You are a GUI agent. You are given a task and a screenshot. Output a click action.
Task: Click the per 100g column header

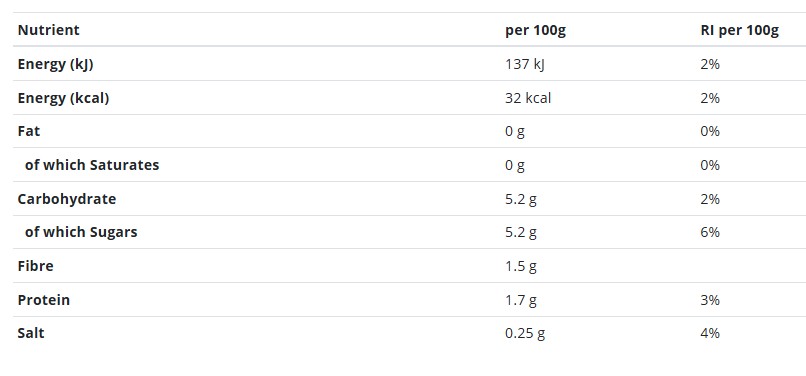[x=535, y=30]
